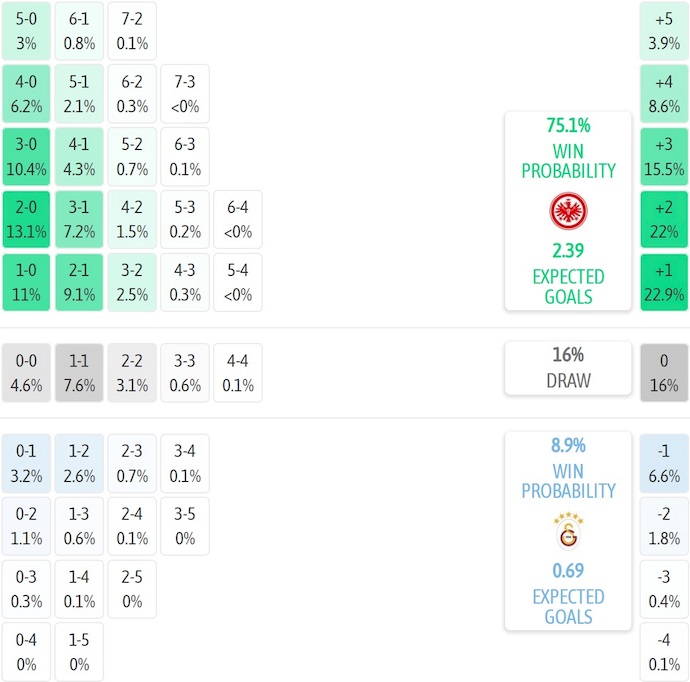Select the 2-0 scoreline tile
The height and width of the screenshot is (682, 690).
pos(26,219)
